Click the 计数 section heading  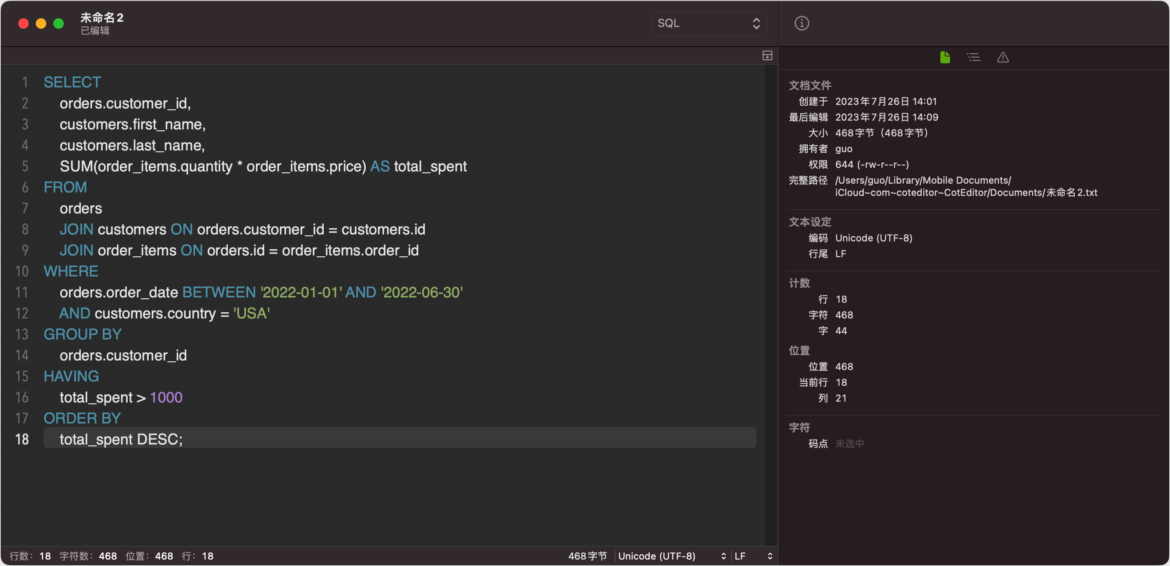coord(799,283)
